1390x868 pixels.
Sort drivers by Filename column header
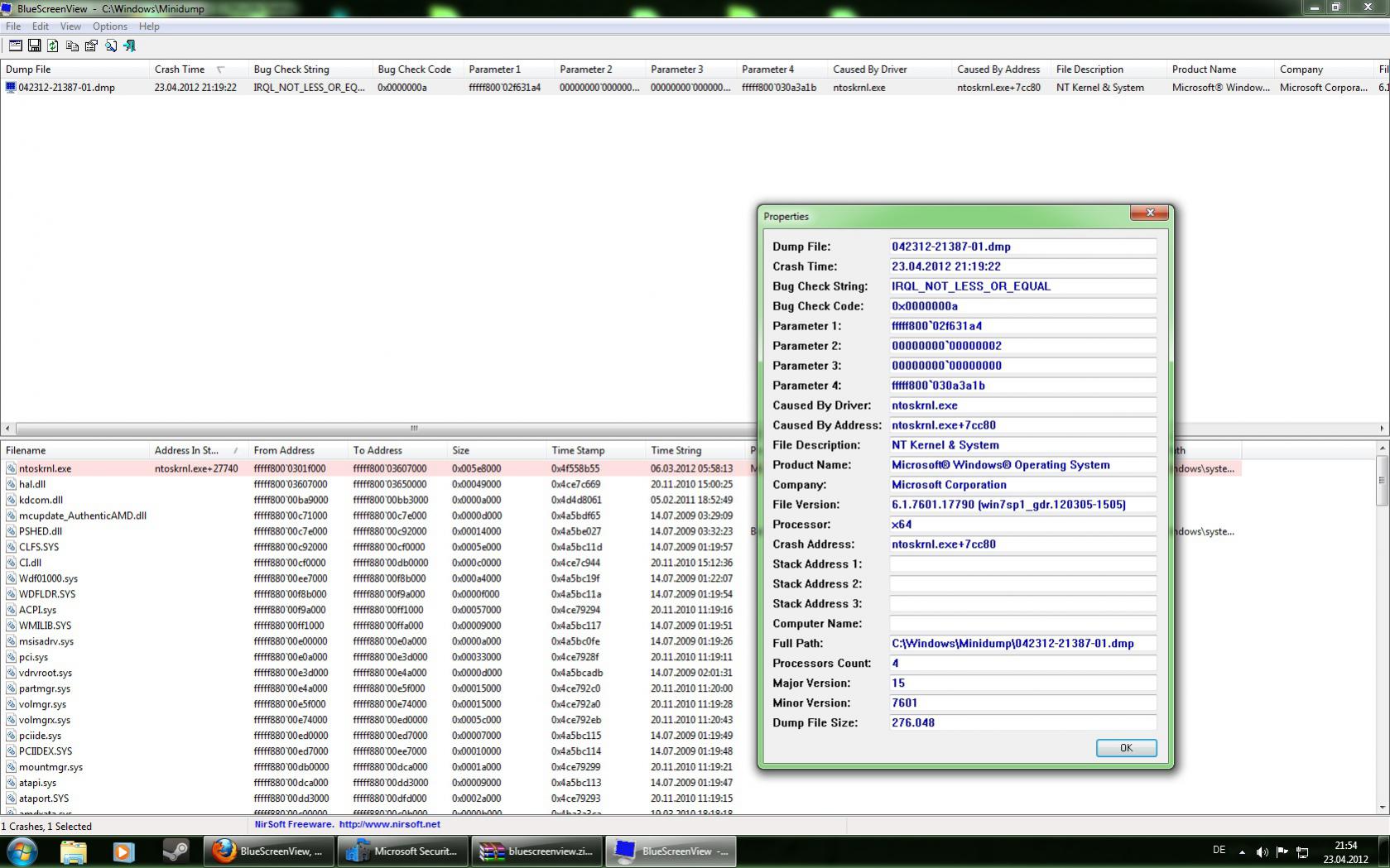click(x=75, y=450)
